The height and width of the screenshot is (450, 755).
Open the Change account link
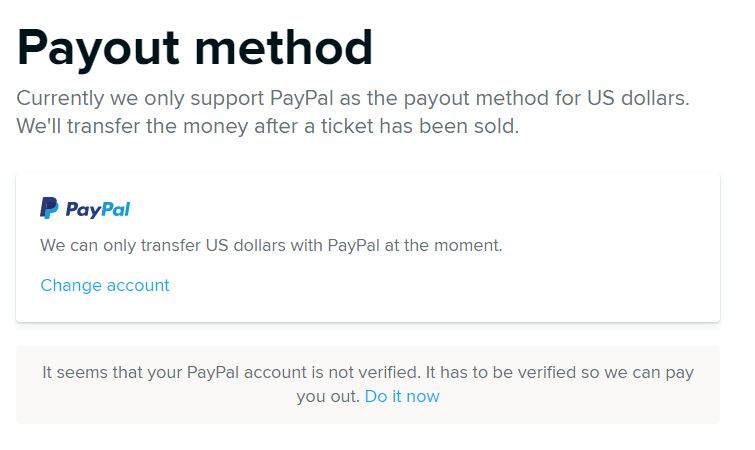pyautogui.click(x=105, y=285)
